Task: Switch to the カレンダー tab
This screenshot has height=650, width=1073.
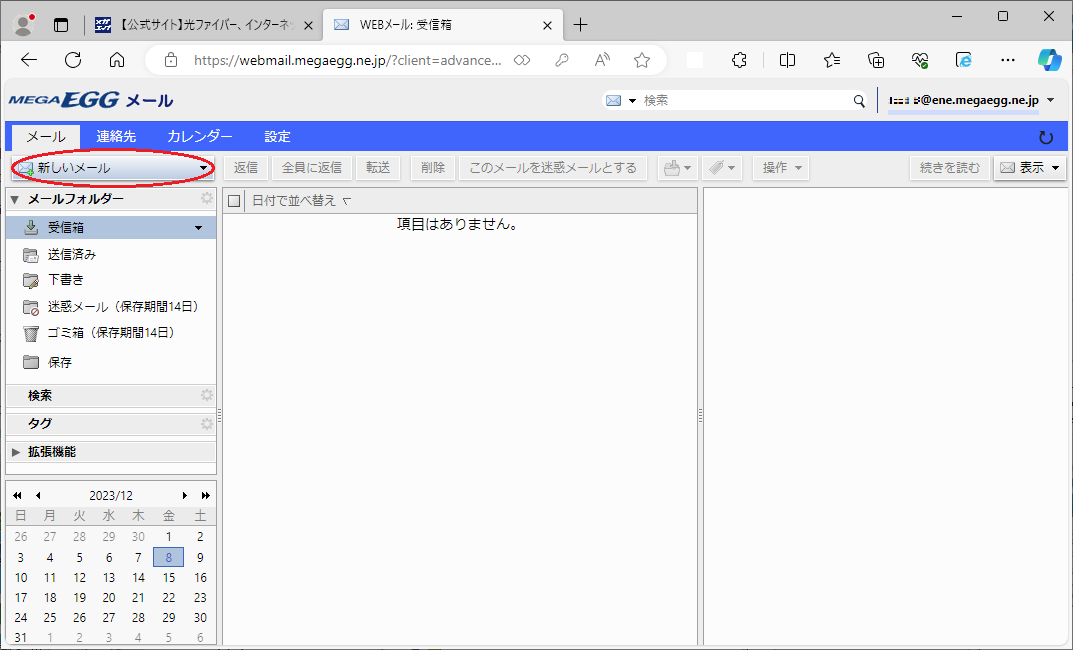Action: [x=200, y=136]
